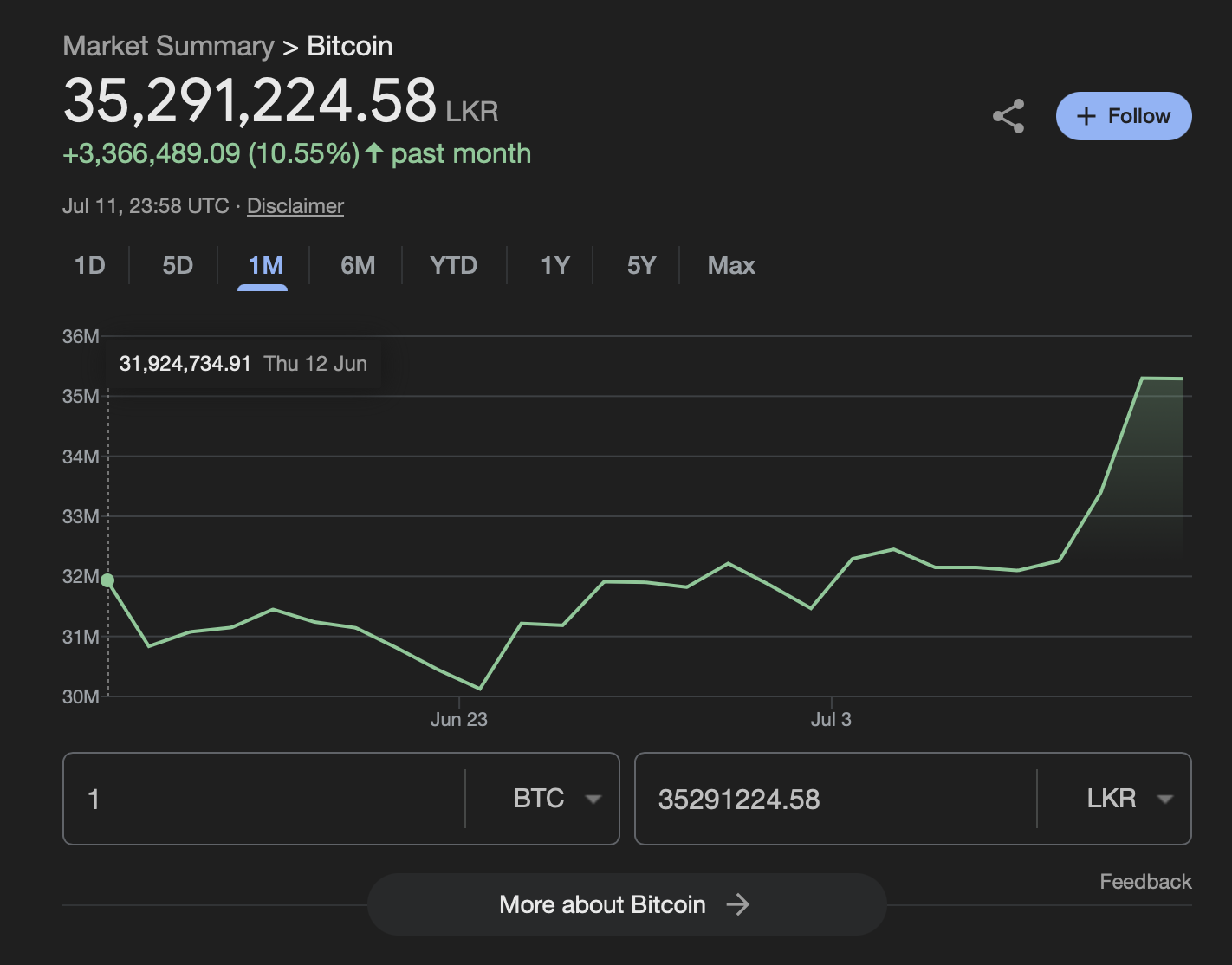Click the 31,924,734.91 tooltip value
This screenshot has height=965, width=1232.
[x=185, y=364]
